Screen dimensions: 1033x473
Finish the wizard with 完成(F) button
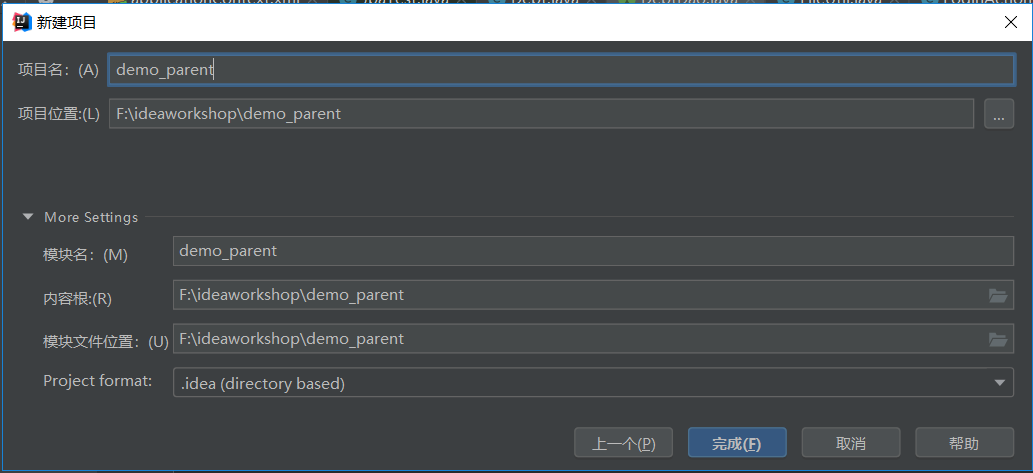(x=737, y=443)
